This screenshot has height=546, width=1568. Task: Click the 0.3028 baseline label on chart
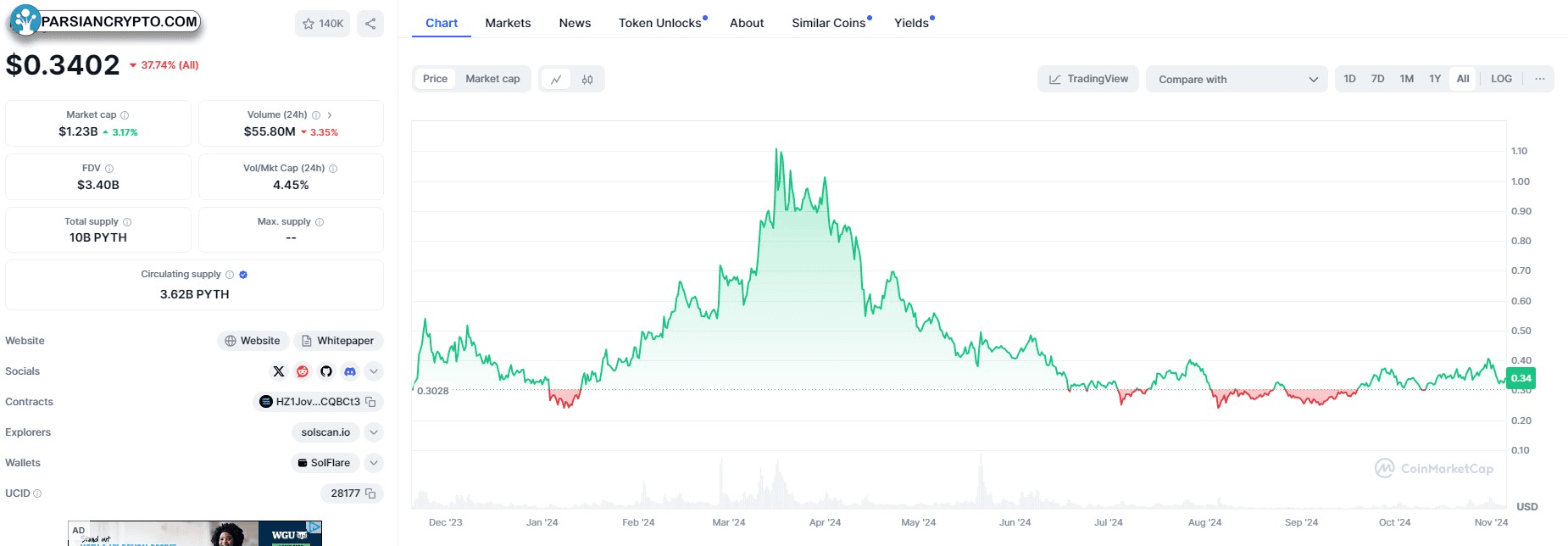pyautogui.click(x=433, y=391)
